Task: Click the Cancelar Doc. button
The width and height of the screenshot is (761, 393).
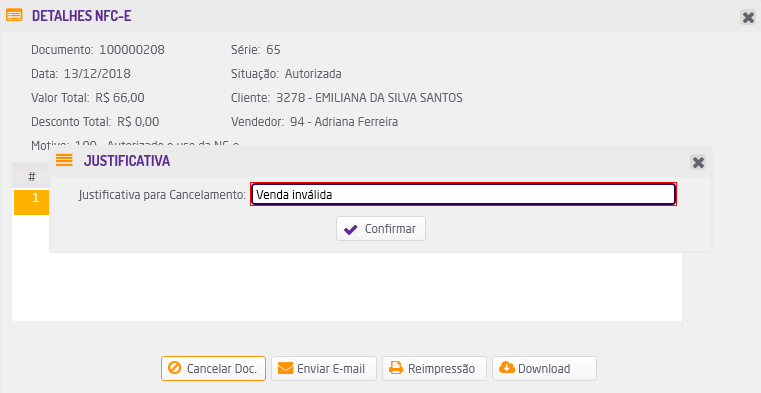Action: point(214,369)
